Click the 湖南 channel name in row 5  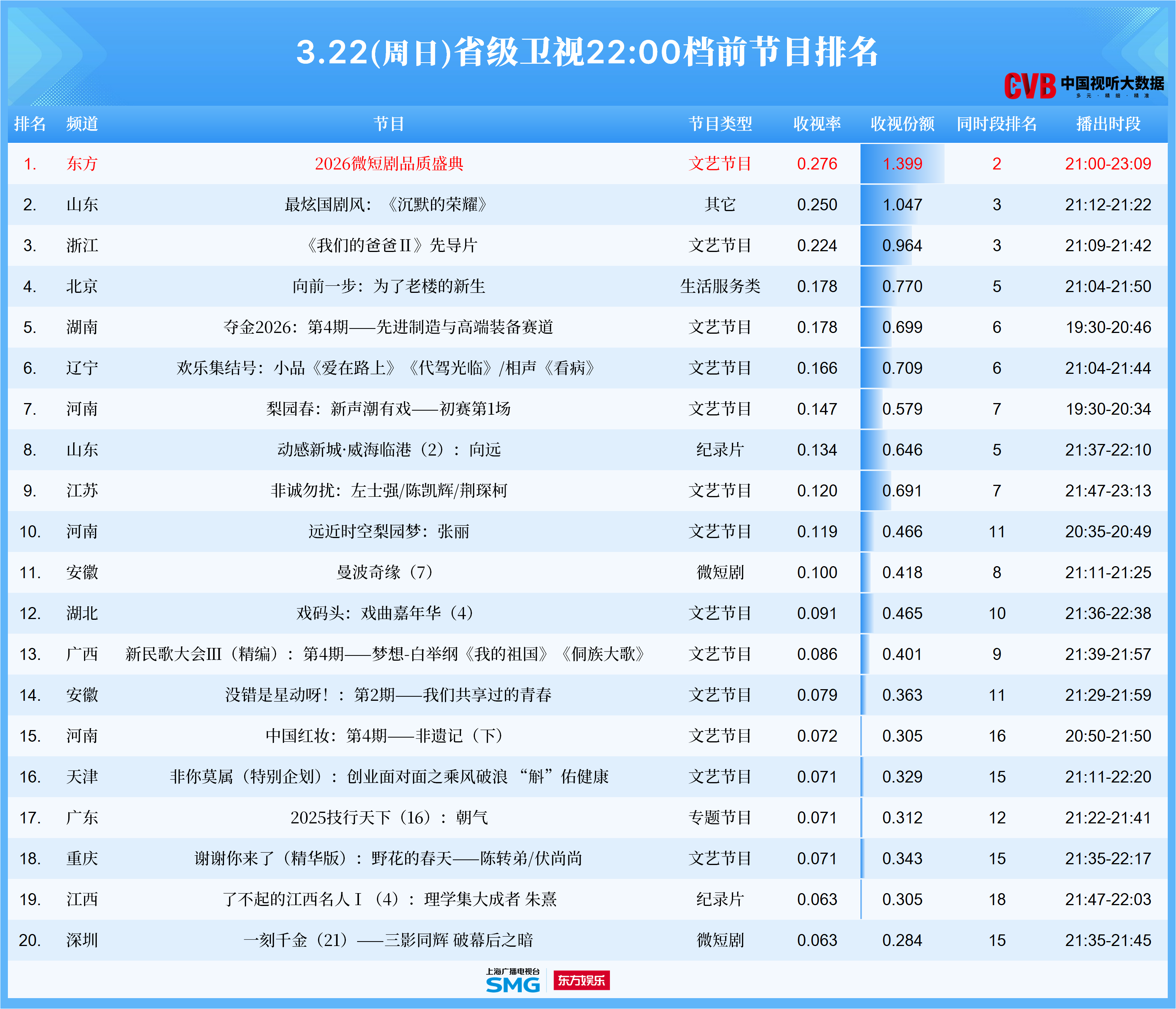pos(82,327)
